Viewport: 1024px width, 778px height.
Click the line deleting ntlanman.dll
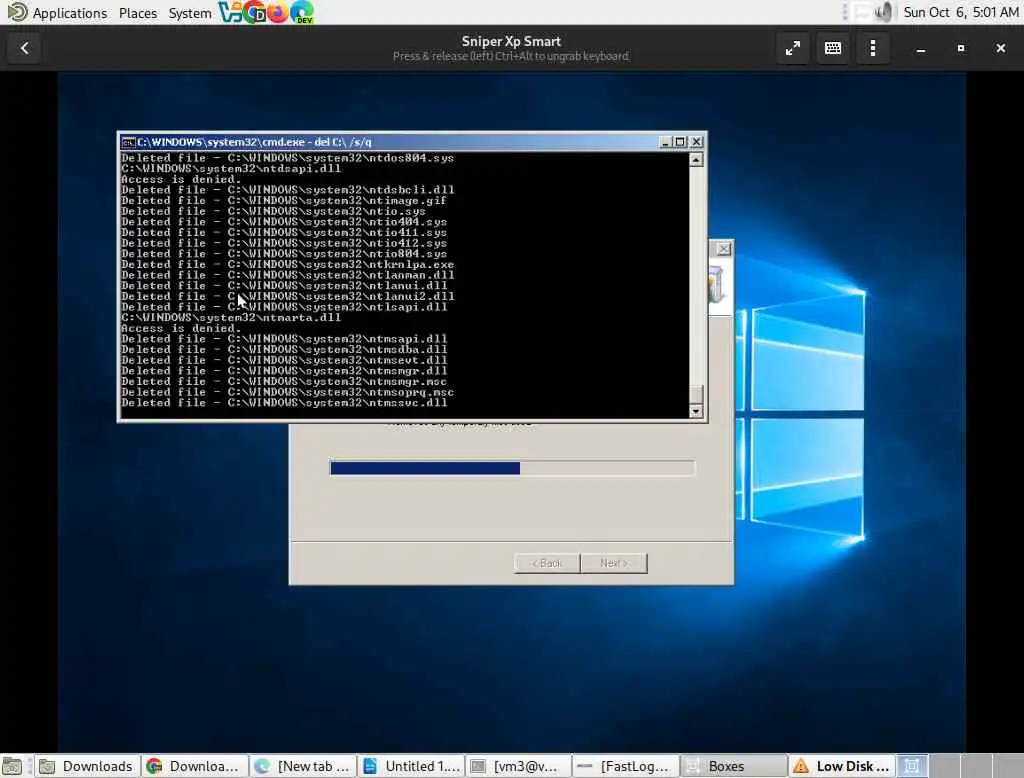(287, 275)
